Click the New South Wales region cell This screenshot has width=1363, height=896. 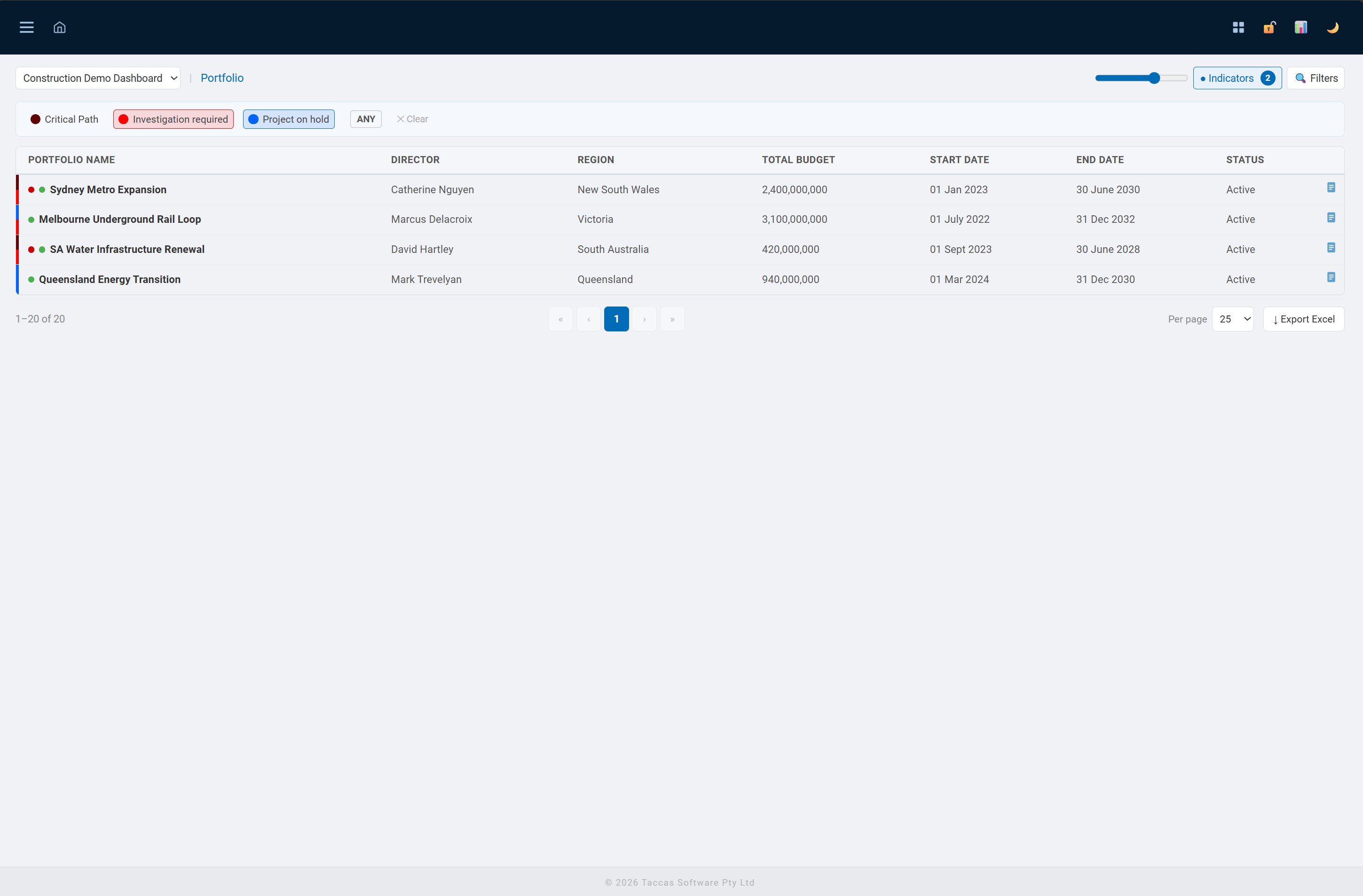[619, 189]
